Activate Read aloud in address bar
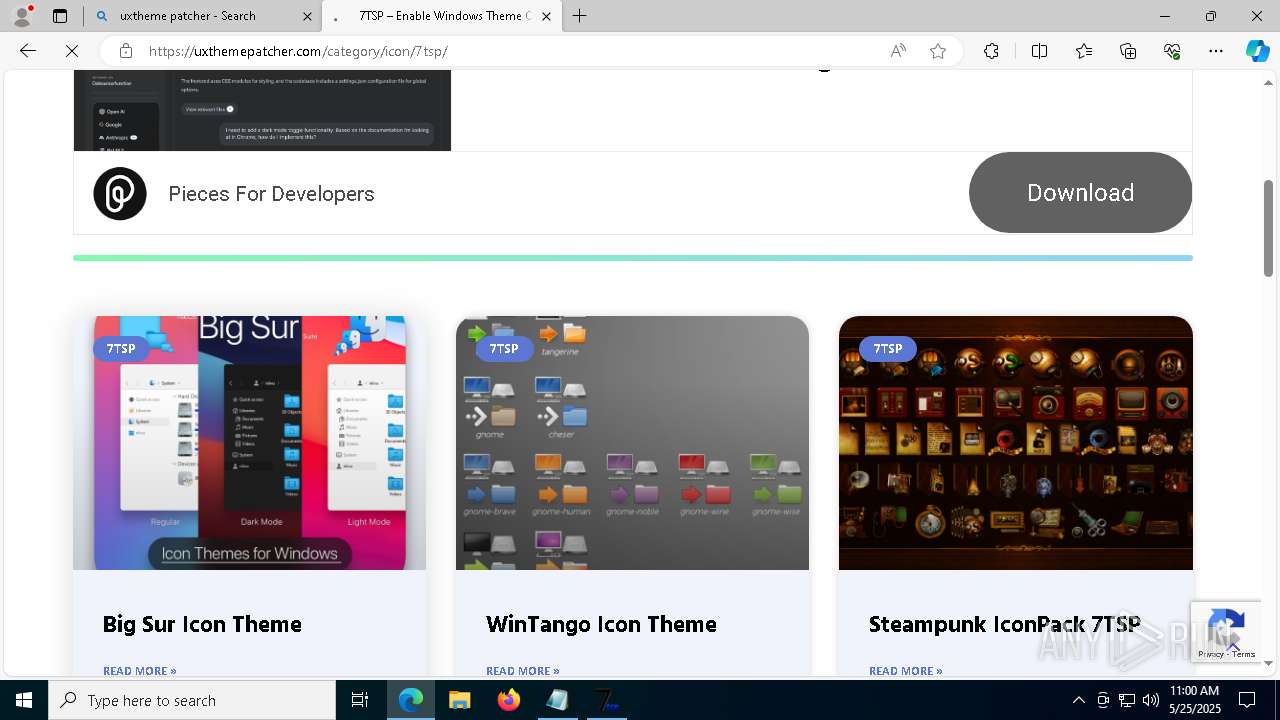The image size is (1280, 720). coord(898,51)
